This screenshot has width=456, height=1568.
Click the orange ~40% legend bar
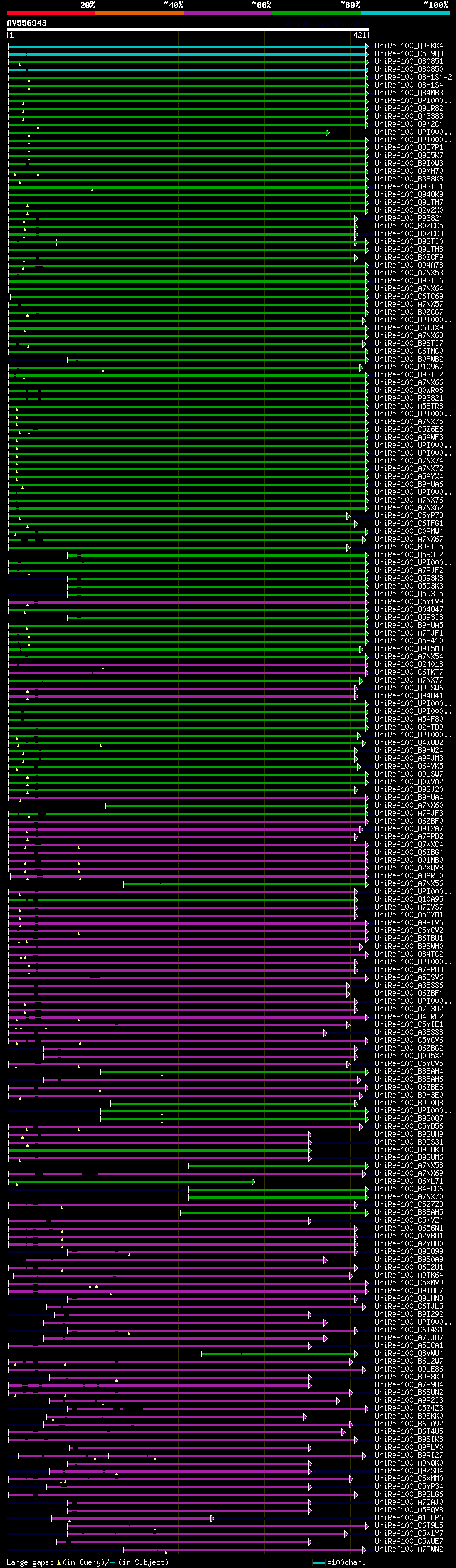tap(140, 12)
